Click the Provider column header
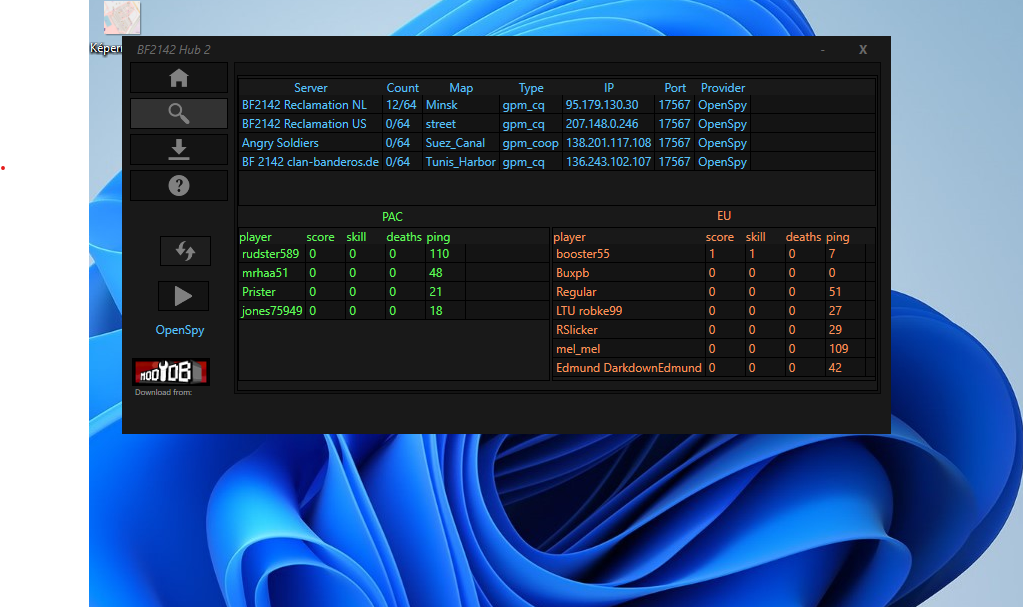1023x607 pixels. (723, 87)
